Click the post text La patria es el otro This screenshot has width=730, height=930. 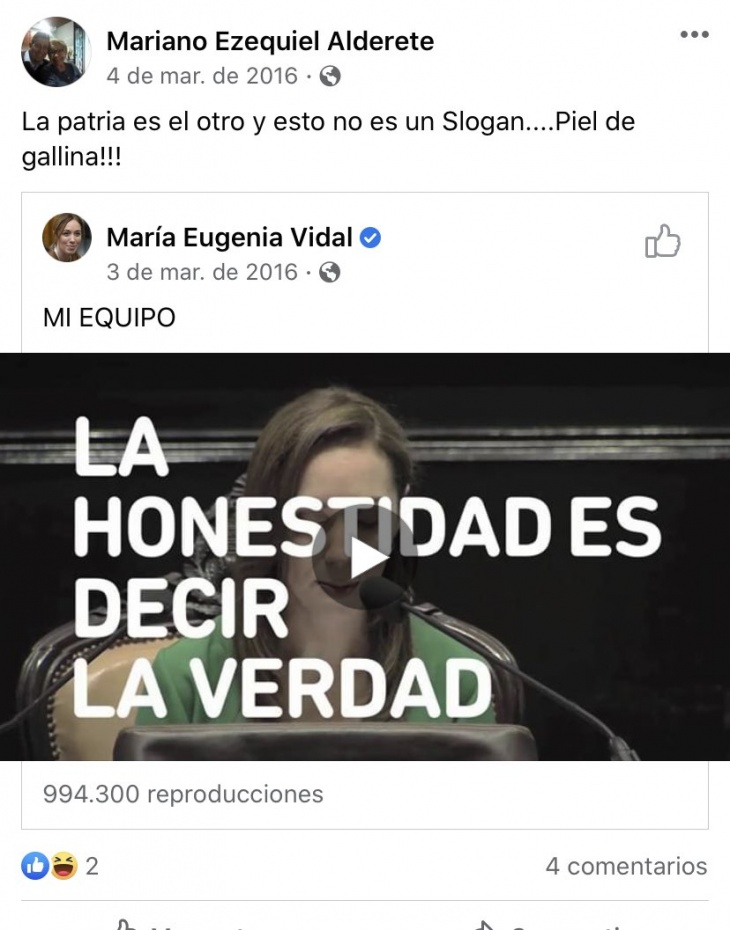tap(329, 139)
